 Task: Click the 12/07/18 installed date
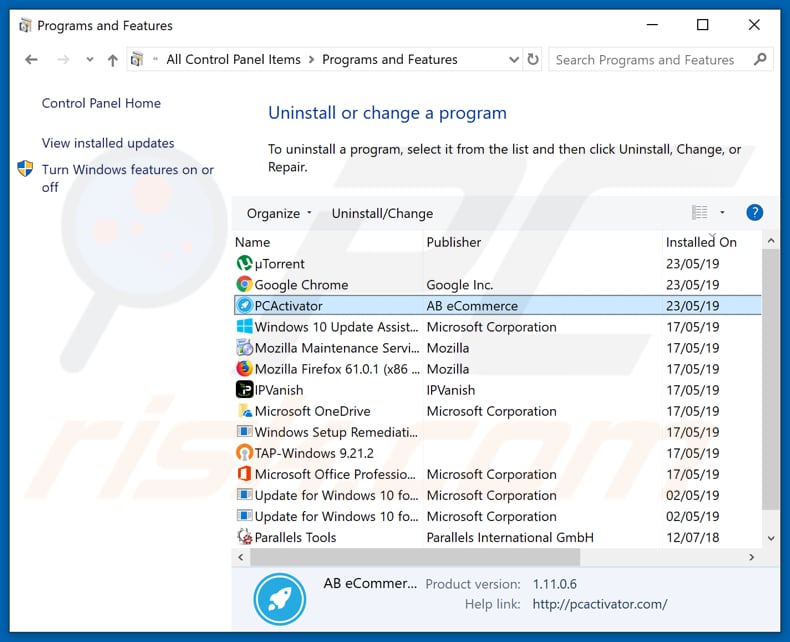tap(693, 538)
